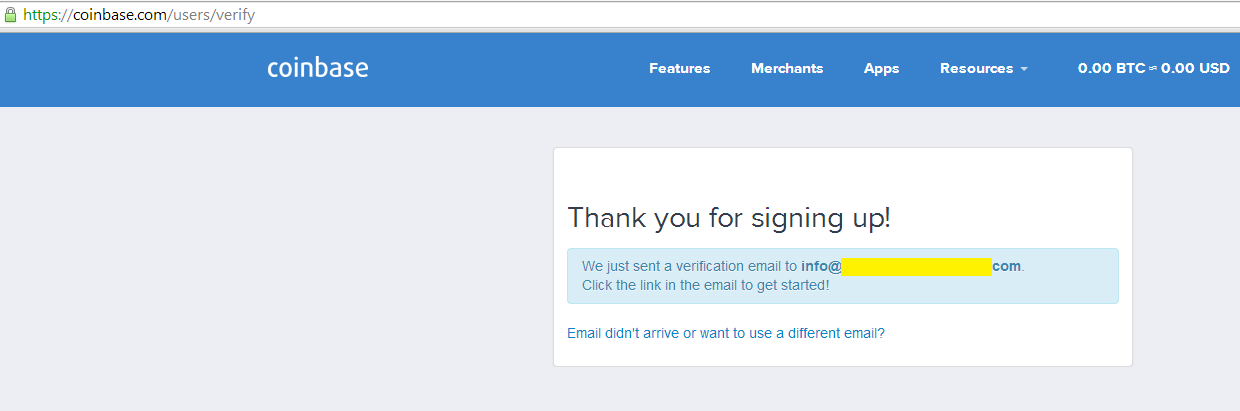Click the bold info@ email prefix
1240x411 pixels.
pyautogui.click(x=821, y=266)
